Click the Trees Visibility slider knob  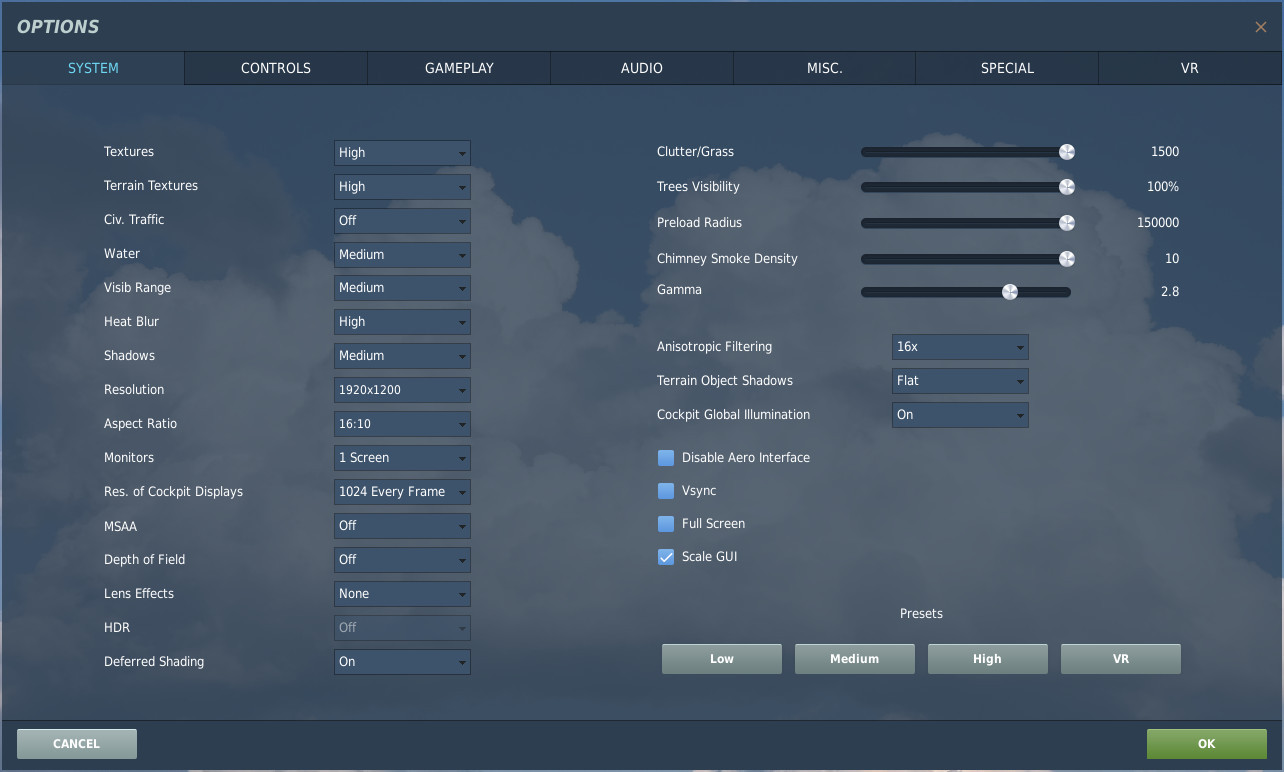coord(1067,187)
